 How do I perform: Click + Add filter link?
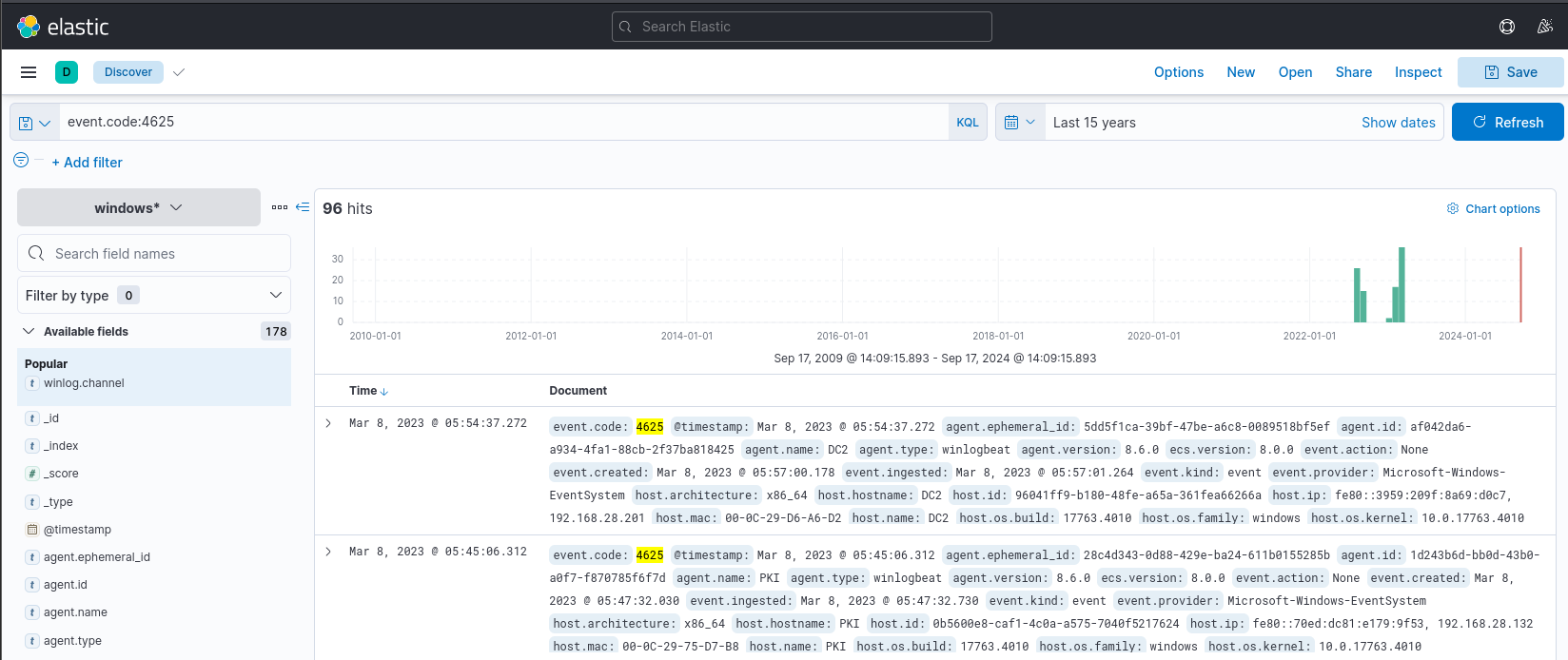pyautogui.click(x=87, y=163)
